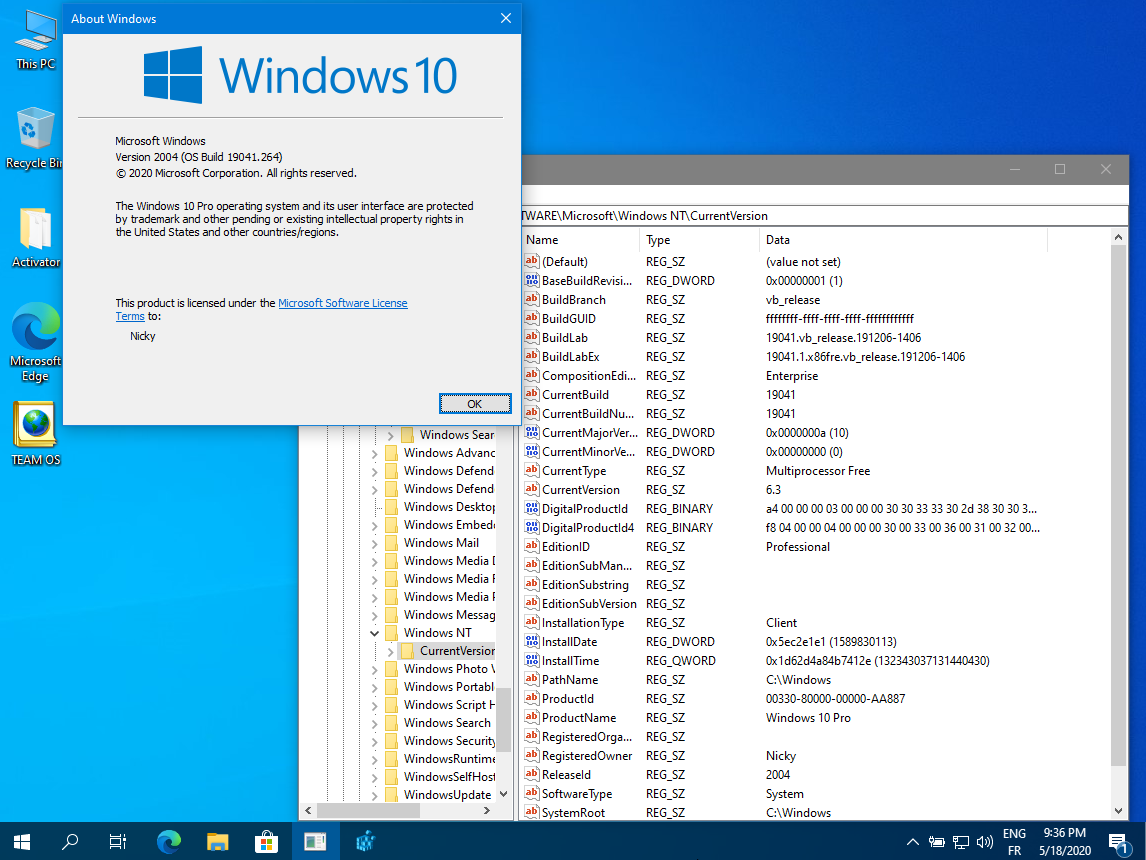Select the EditionID value name

[x=566, y=547]
